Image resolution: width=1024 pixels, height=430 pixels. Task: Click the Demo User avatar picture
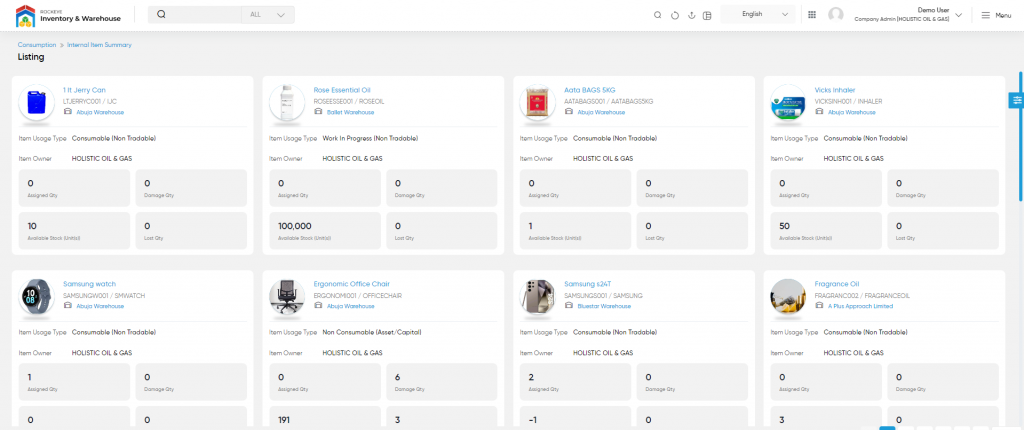[x=836, y=15]
